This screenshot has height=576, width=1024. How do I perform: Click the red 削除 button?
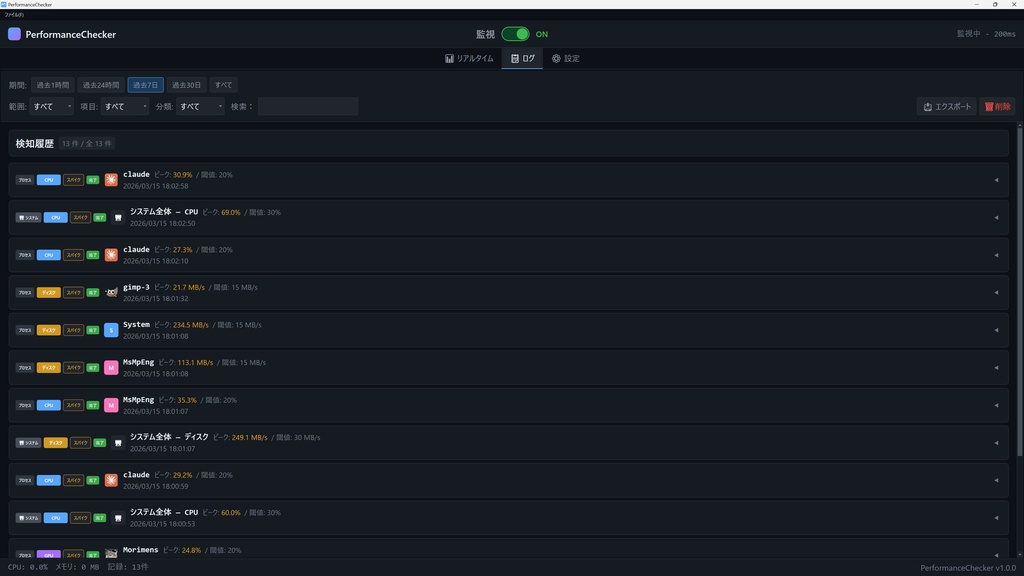click(997, 106)
